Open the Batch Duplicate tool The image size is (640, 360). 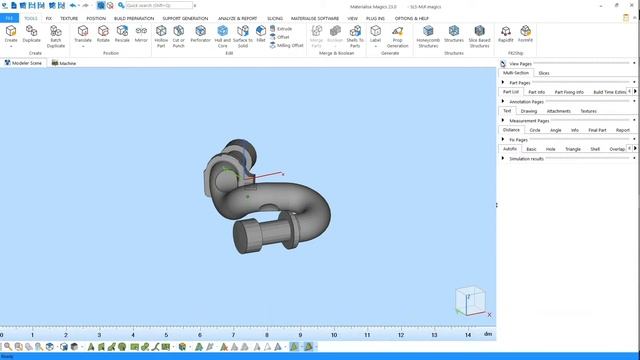coord(56,36)
